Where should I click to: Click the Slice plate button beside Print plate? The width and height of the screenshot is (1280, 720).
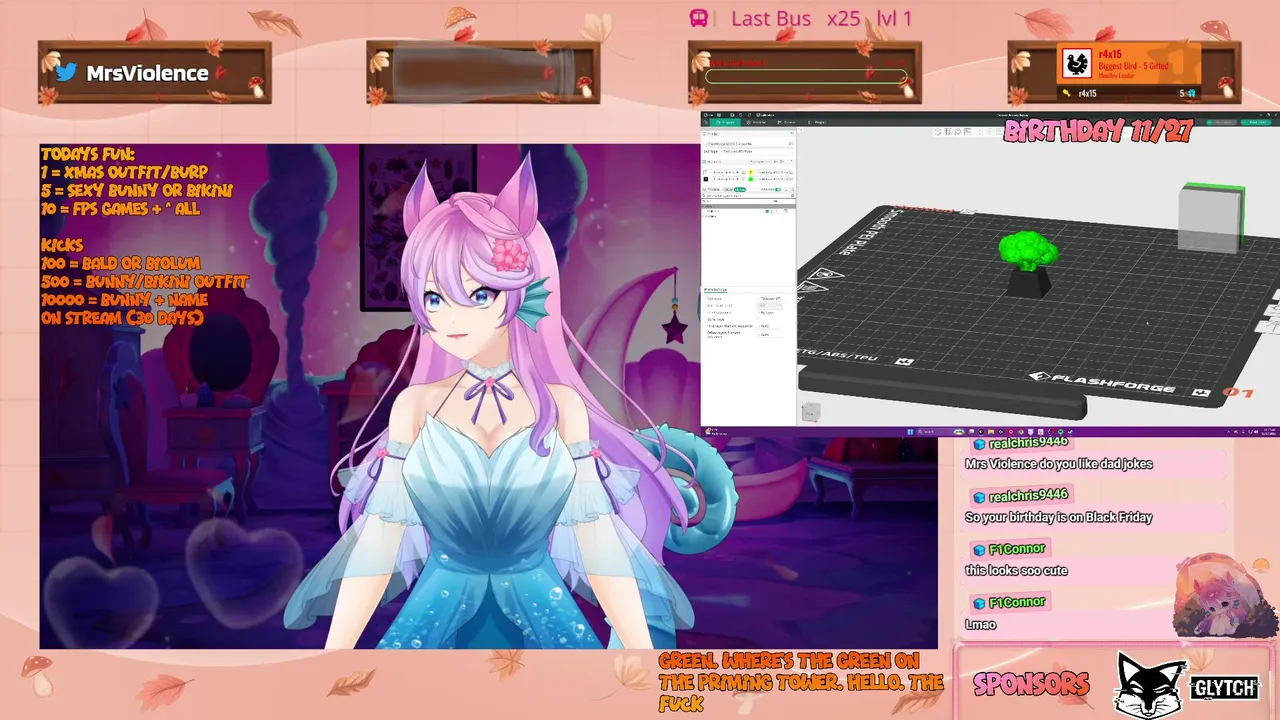(x=1221, y=122)
